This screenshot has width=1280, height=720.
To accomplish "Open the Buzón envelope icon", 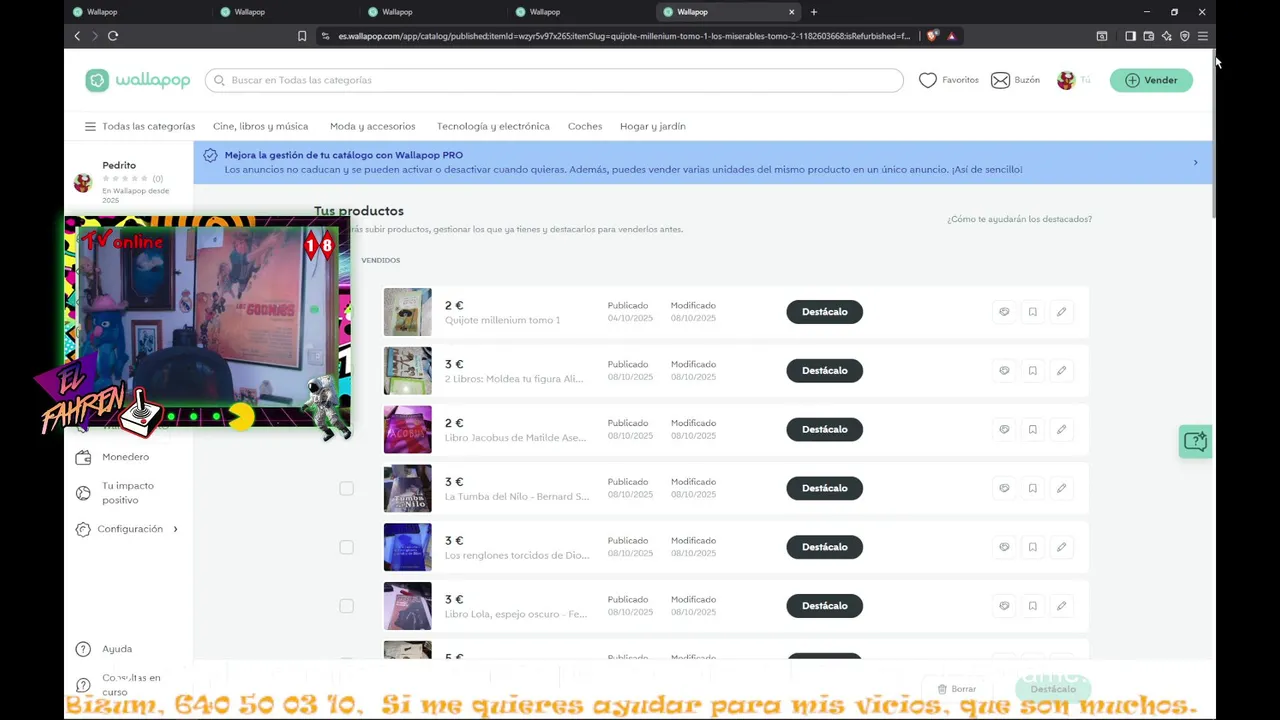I will point(1000,80).
